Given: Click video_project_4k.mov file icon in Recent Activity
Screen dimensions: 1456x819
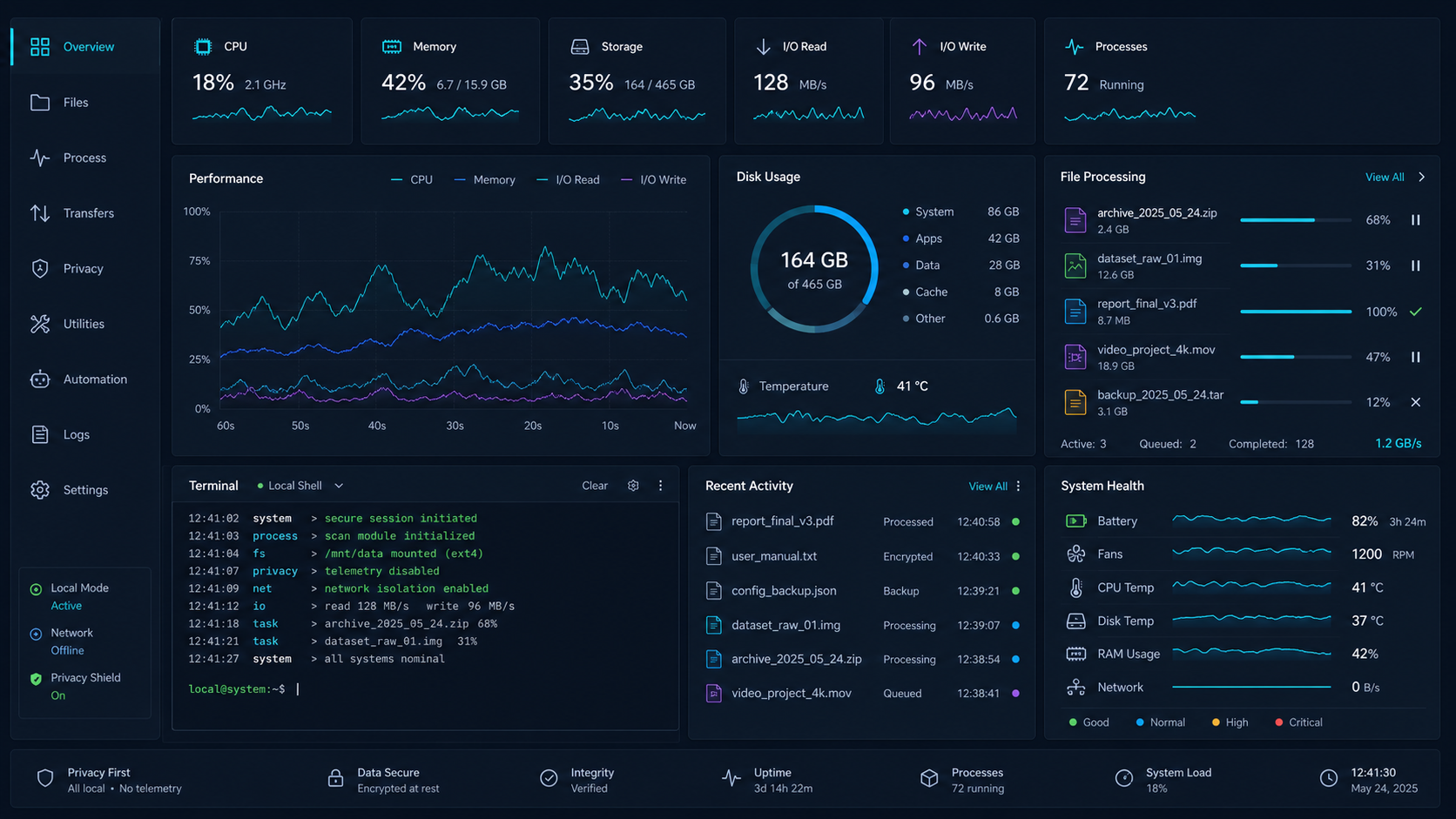Looking at the screenshot, I should pos(714,694).
